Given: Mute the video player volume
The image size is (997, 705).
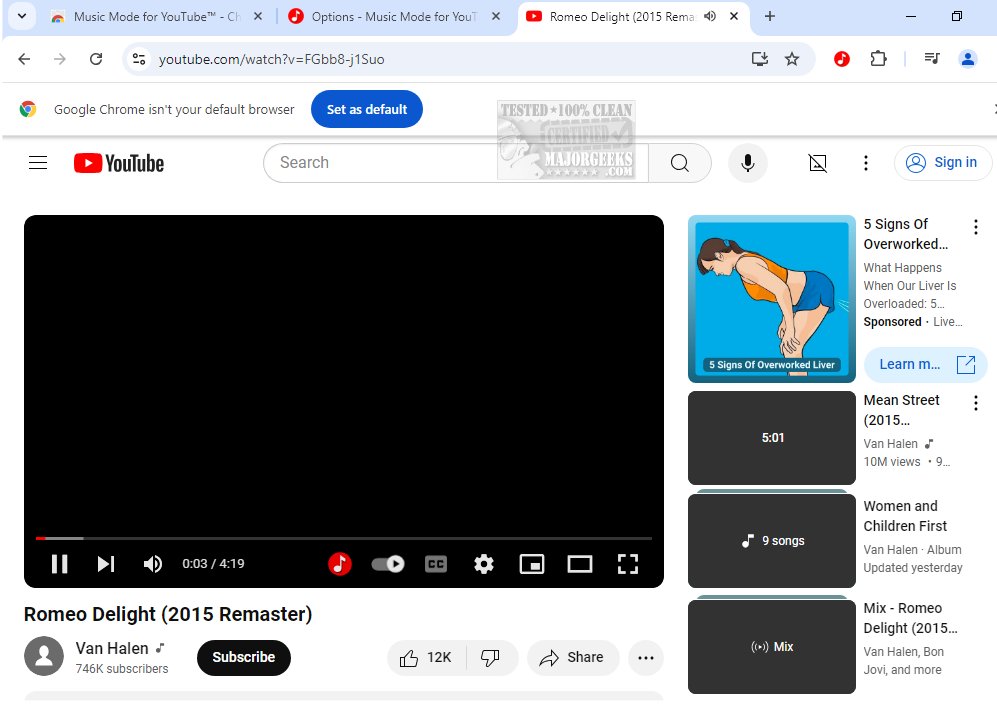Looking at the screenshot, I should 153,564.
